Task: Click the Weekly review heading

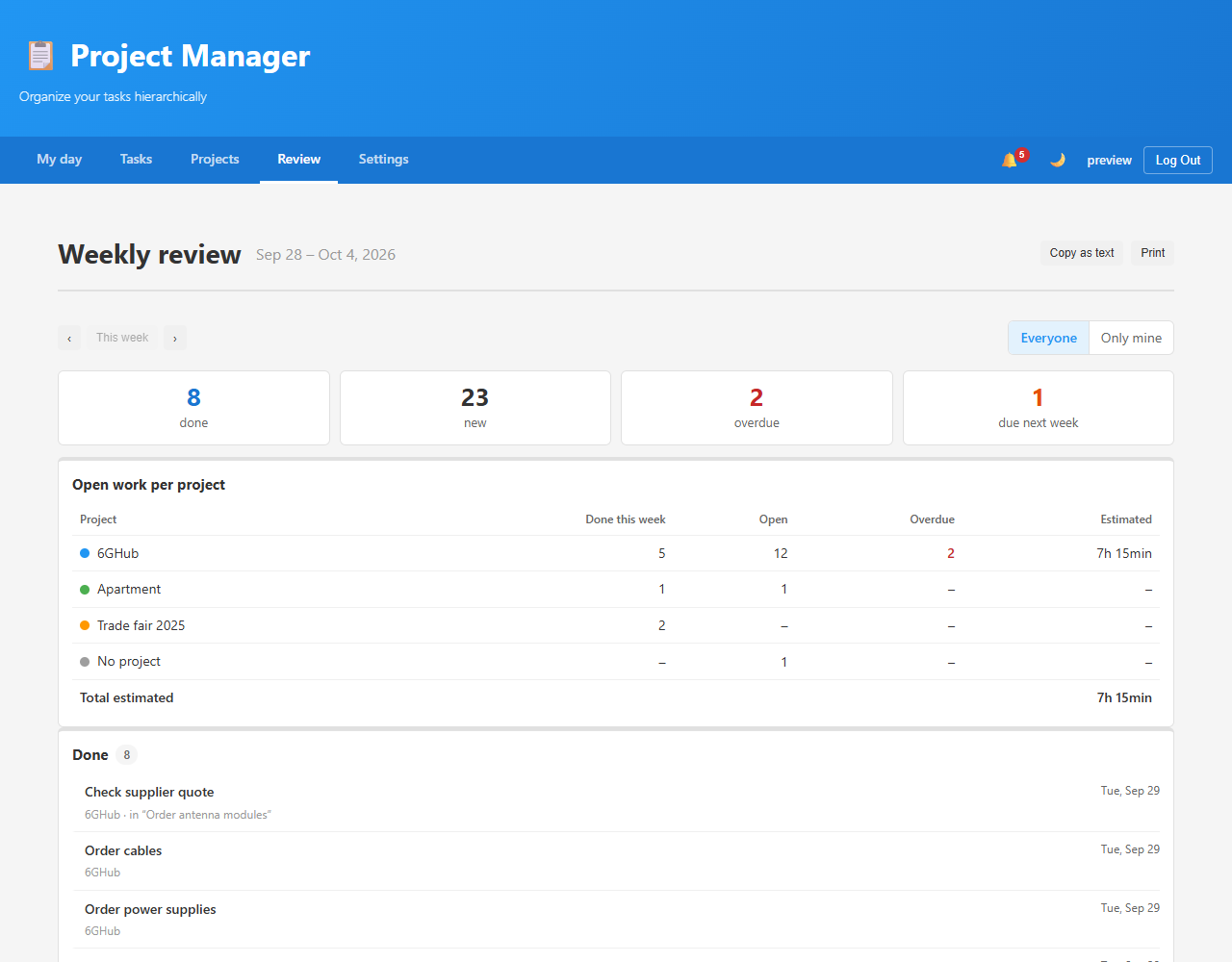Action: pyautogui.click(x=149, y=254)
